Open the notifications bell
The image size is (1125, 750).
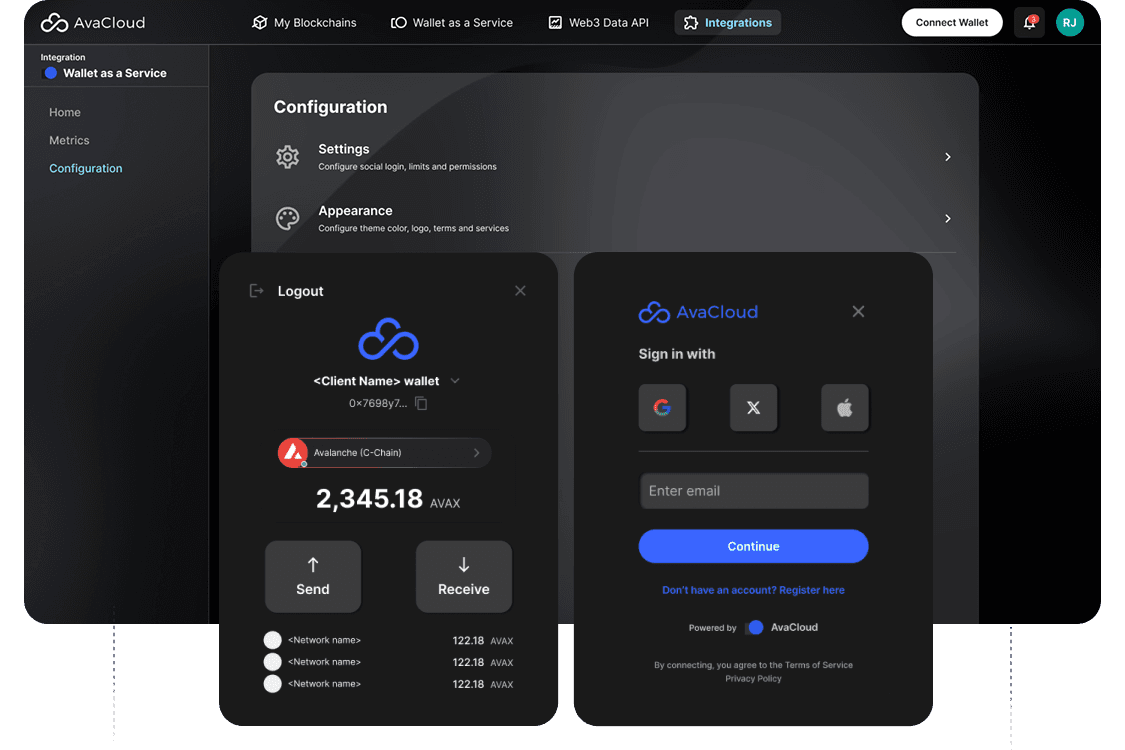1029,23
